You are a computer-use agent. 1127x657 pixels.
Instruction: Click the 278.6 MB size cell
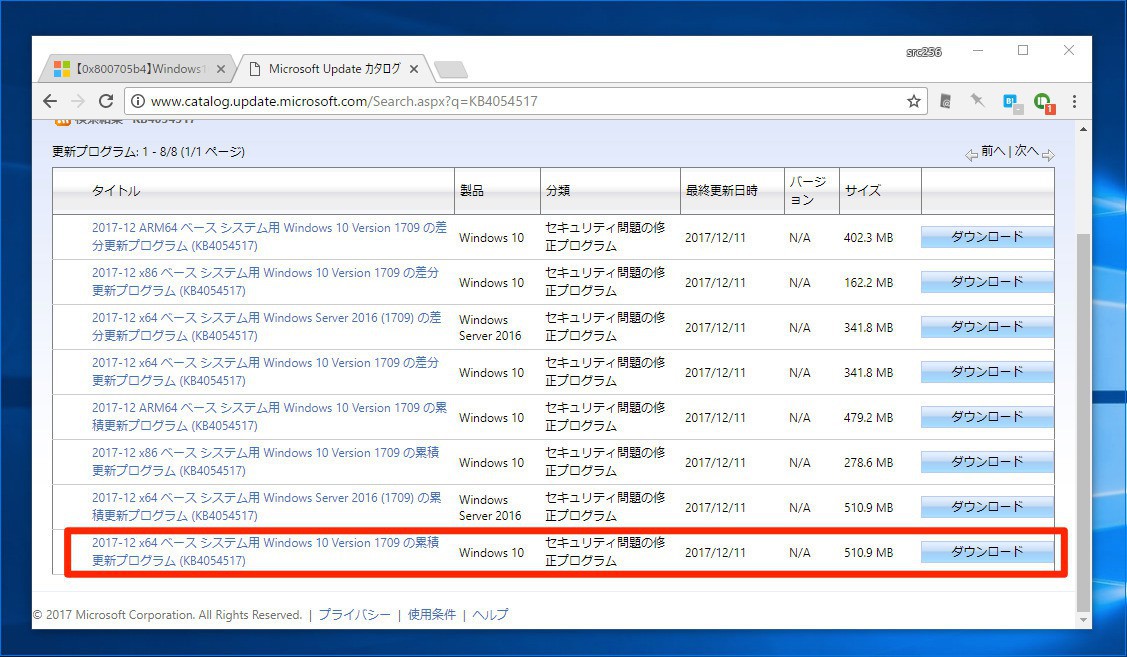tap(868, 463)
